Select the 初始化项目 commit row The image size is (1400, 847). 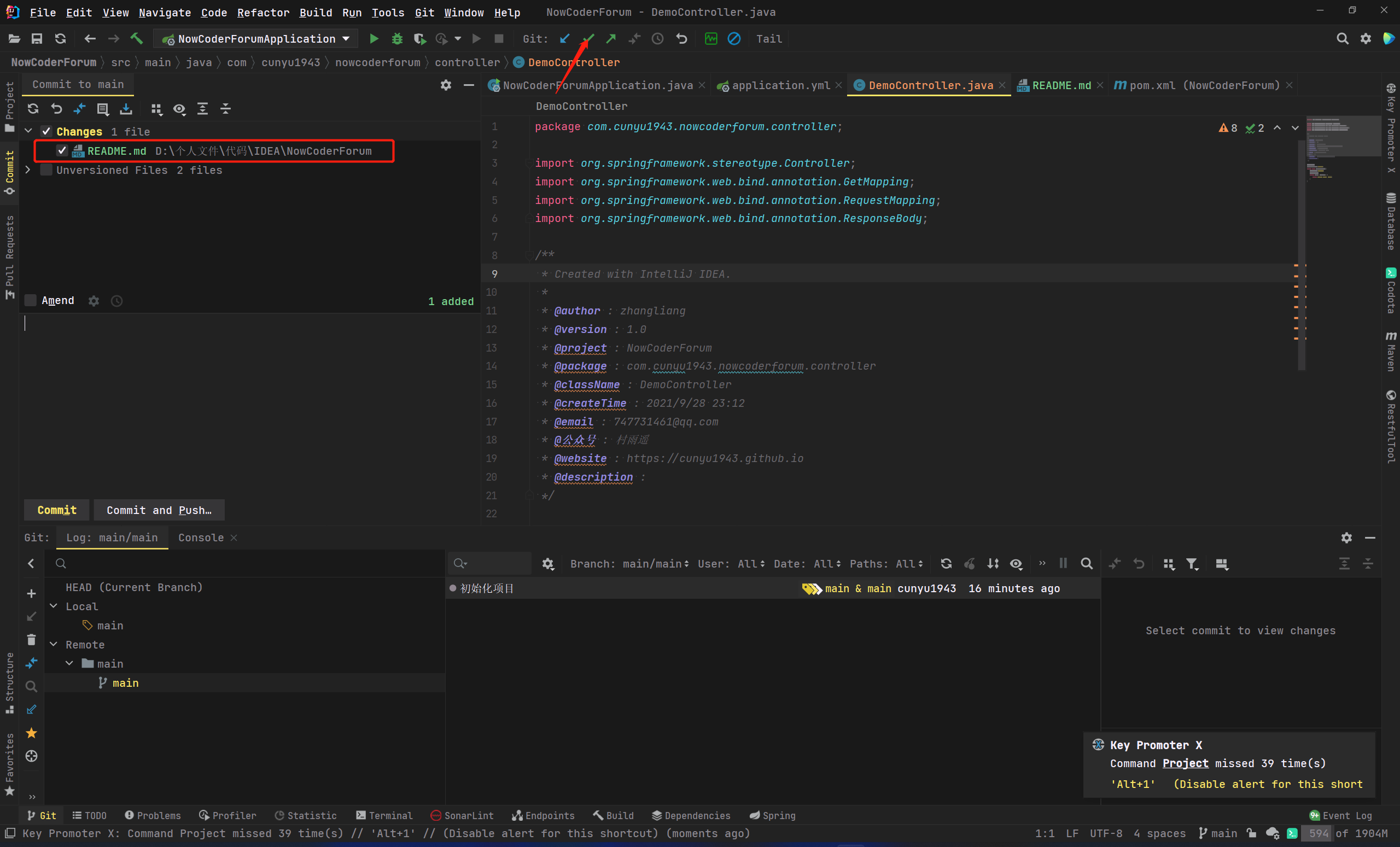click(x=773, y=588)
